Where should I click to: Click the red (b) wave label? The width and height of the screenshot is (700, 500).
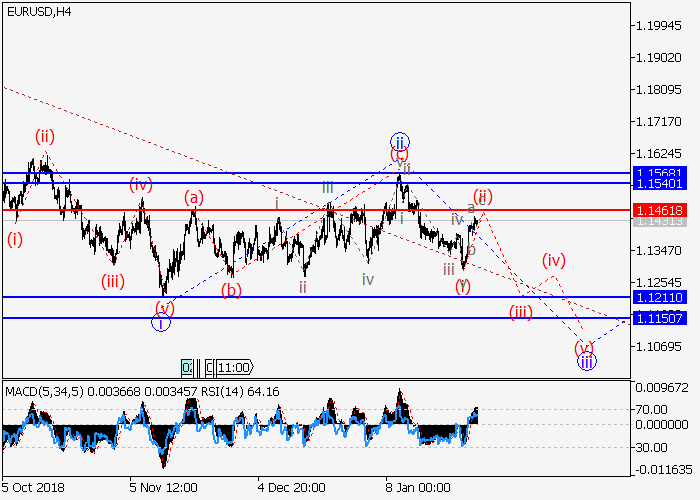(x=232, y=291)
